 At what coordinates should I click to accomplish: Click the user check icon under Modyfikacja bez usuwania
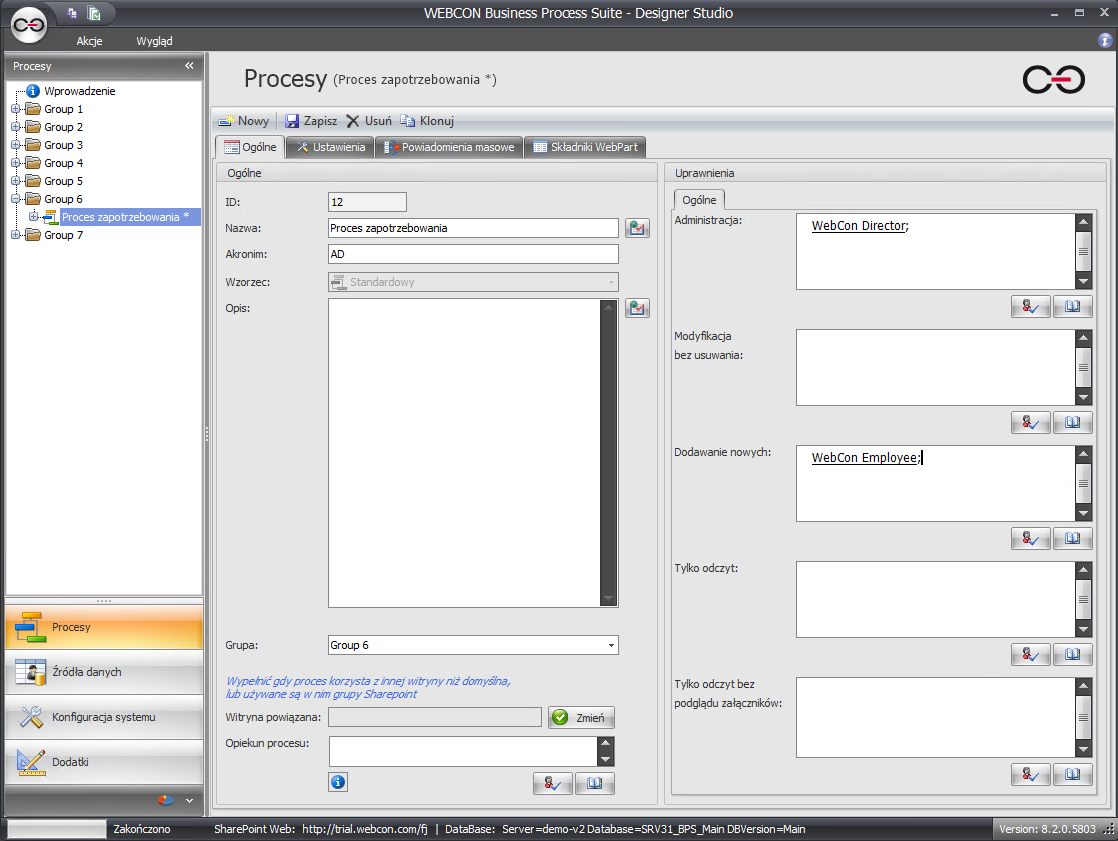point(1030,423)
